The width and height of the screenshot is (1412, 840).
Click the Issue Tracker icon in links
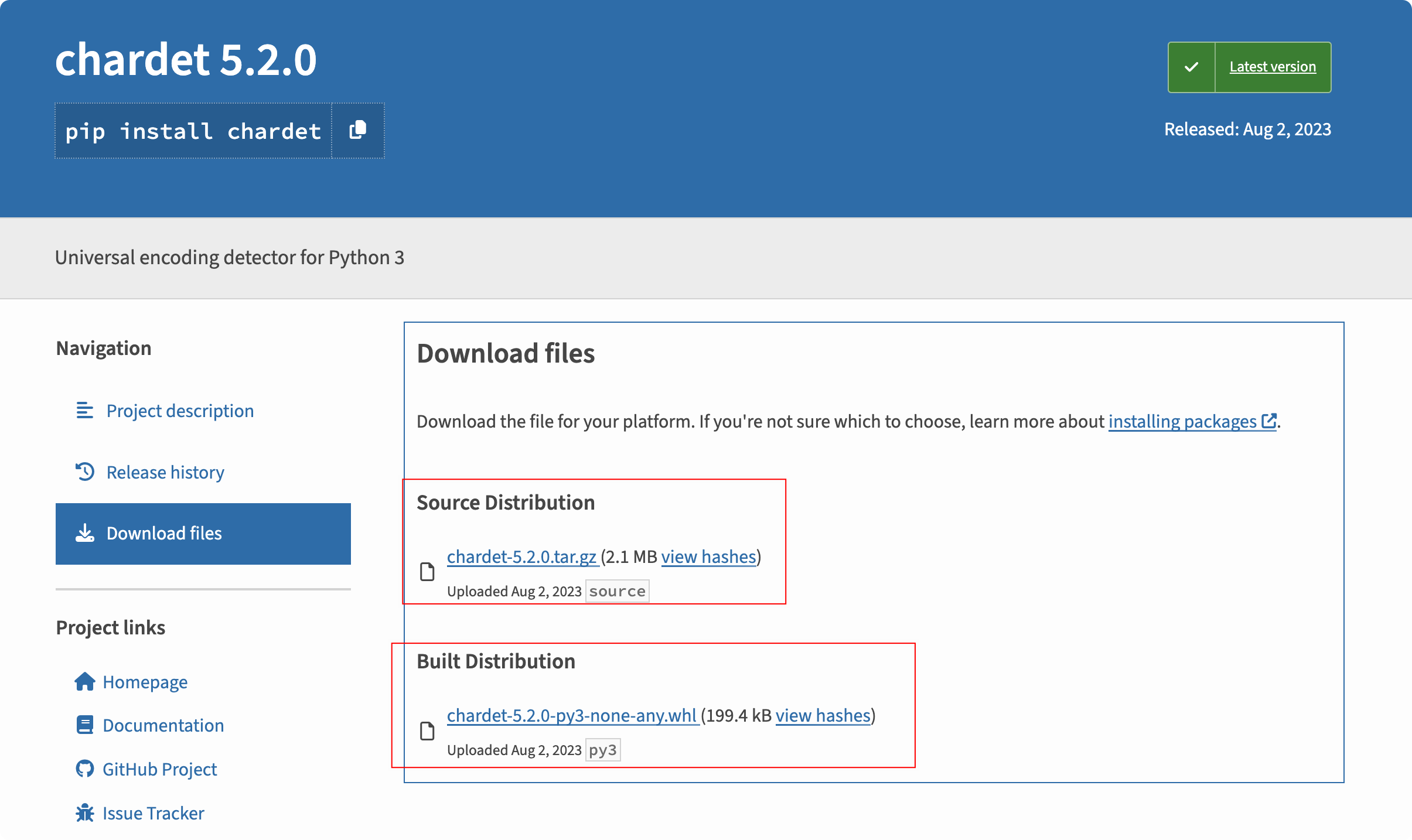coord(84,812)
